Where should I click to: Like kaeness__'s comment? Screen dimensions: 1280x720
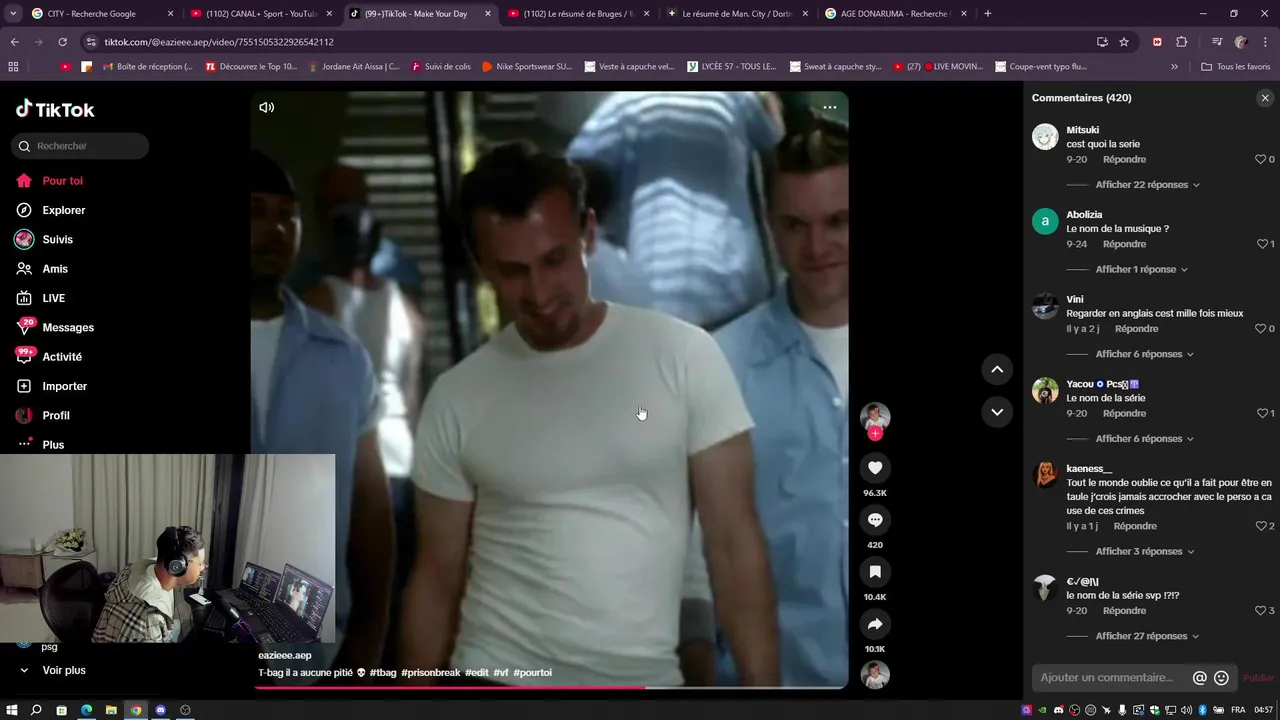[1261, 526]
